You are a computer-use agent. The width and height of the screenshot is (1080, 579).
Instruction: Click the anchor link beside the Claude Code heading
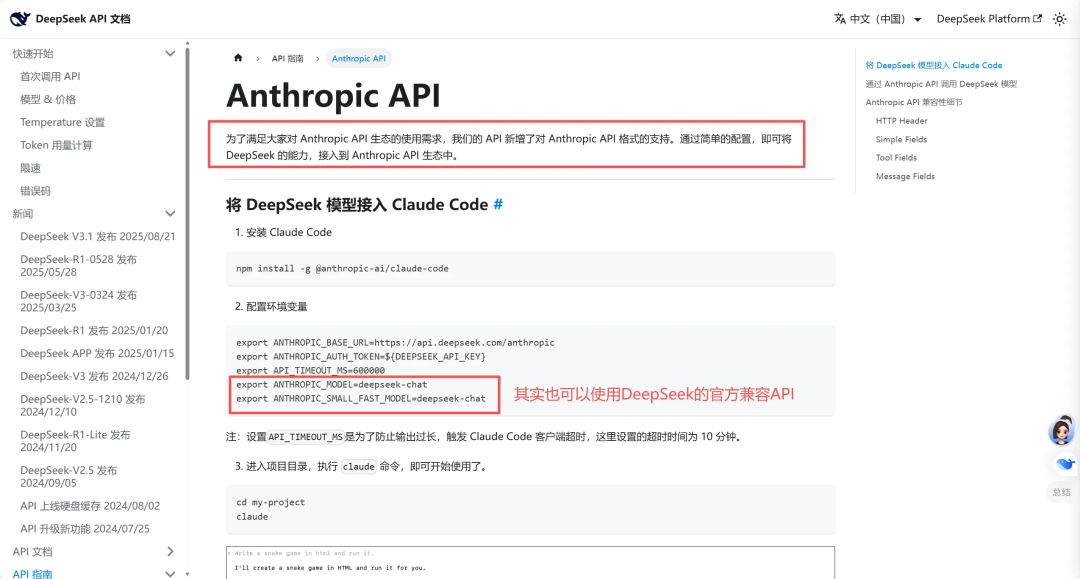[x=500, y=204]
